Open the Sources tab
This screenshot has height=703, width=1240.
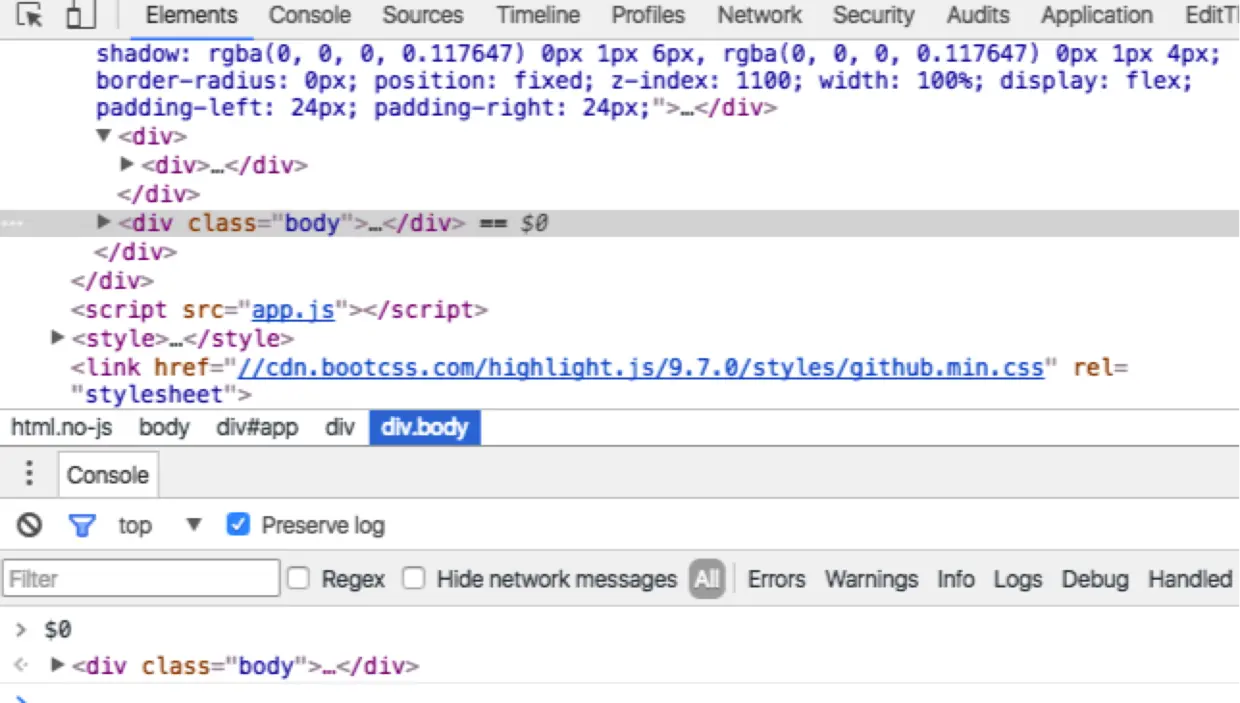[423, 15]
